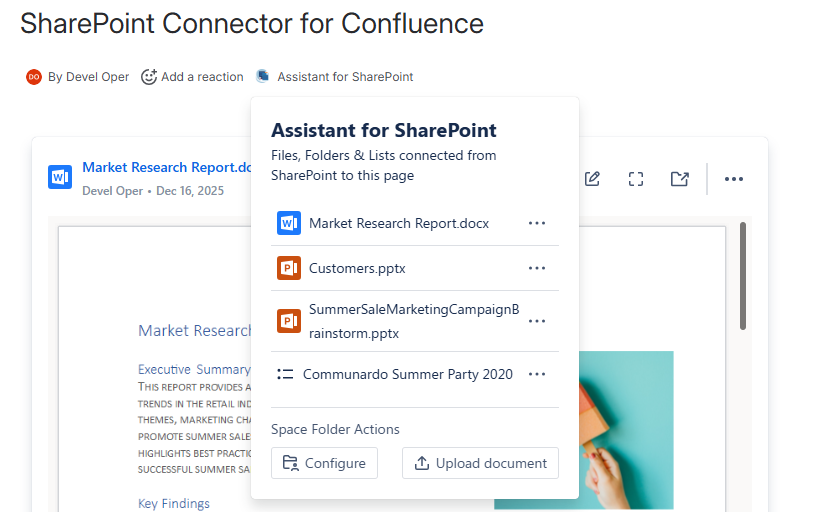Screen dimensions: 836x512
Task: Select SummerSaleMarketingCampaignBrainstorm.pptx in the list
Action: pyautogui.click(x=413, y=321)
